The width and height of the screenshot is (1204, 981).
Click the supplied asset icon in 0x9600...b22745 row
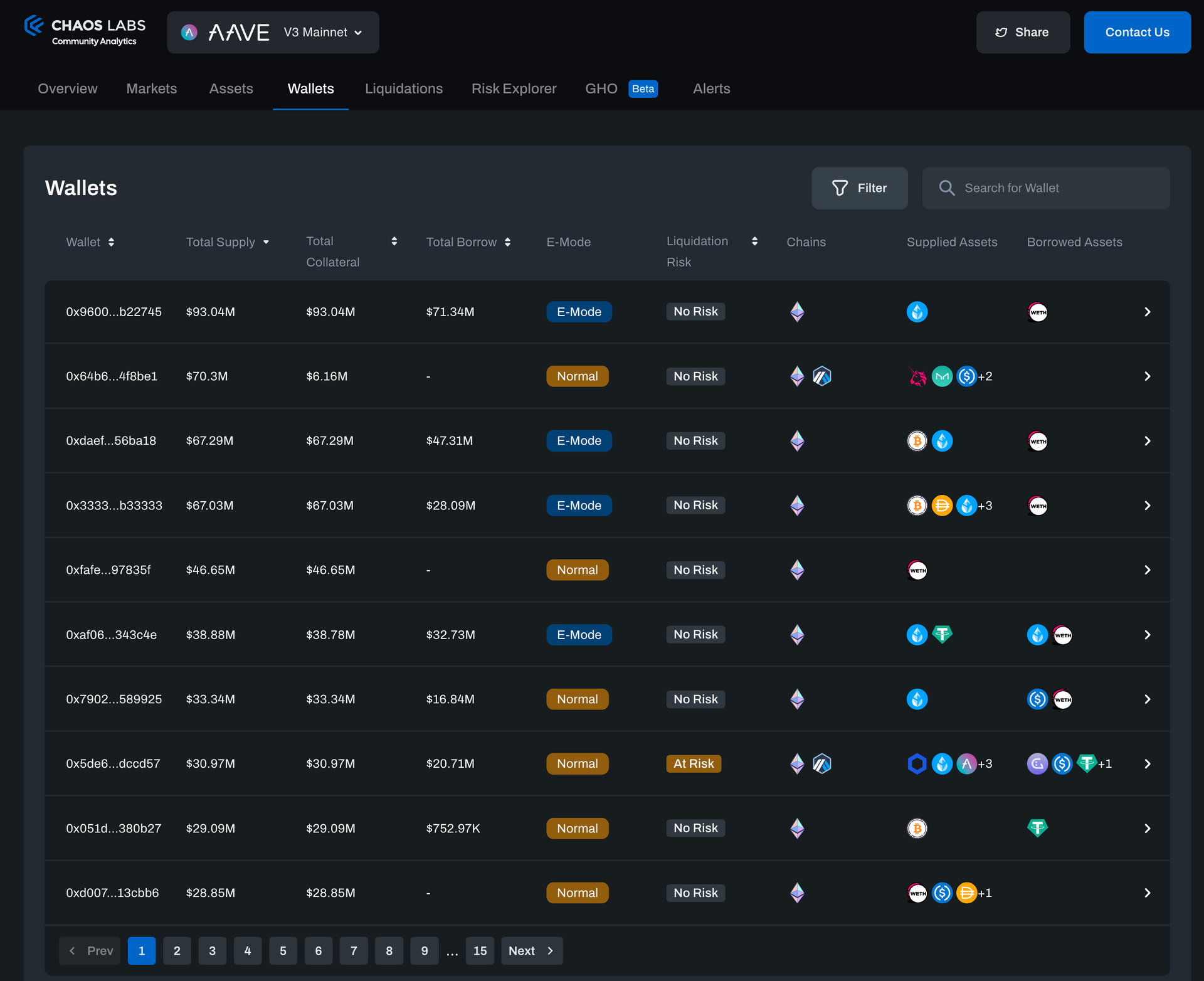point(917,312)
